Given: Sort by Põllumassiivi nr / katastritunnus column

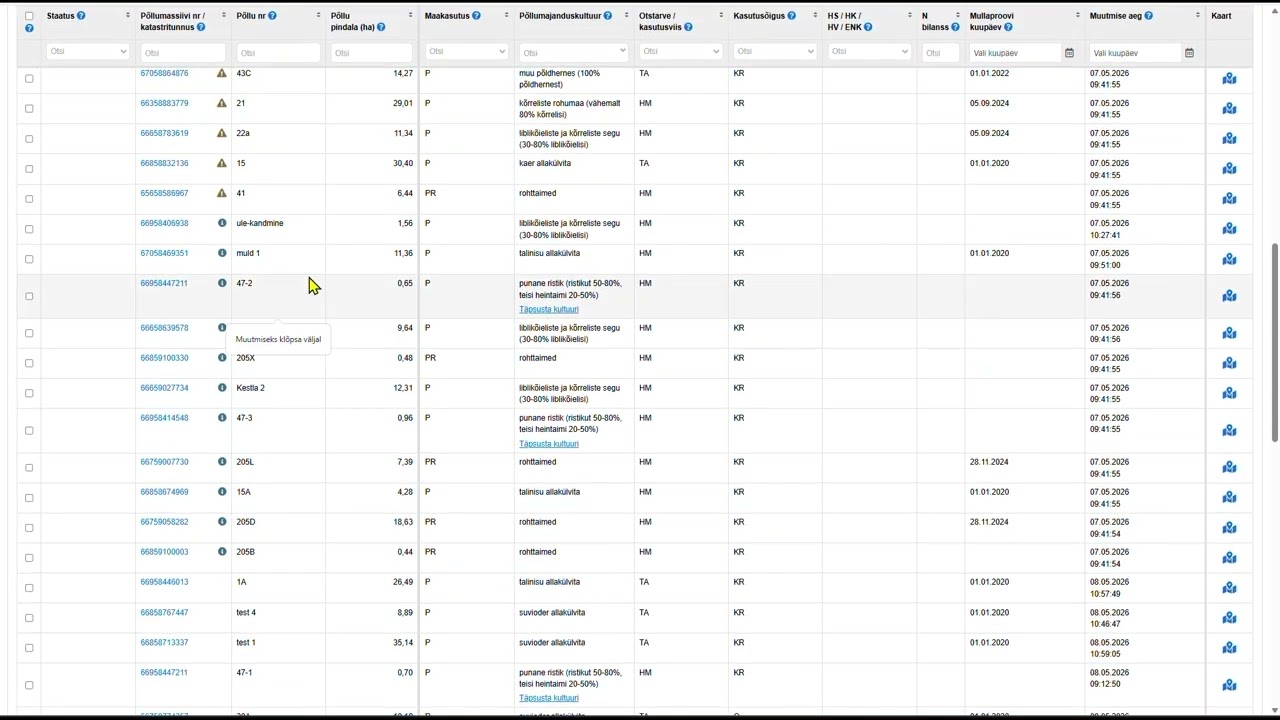Looking at the screenshot, I should coord(224,16).
